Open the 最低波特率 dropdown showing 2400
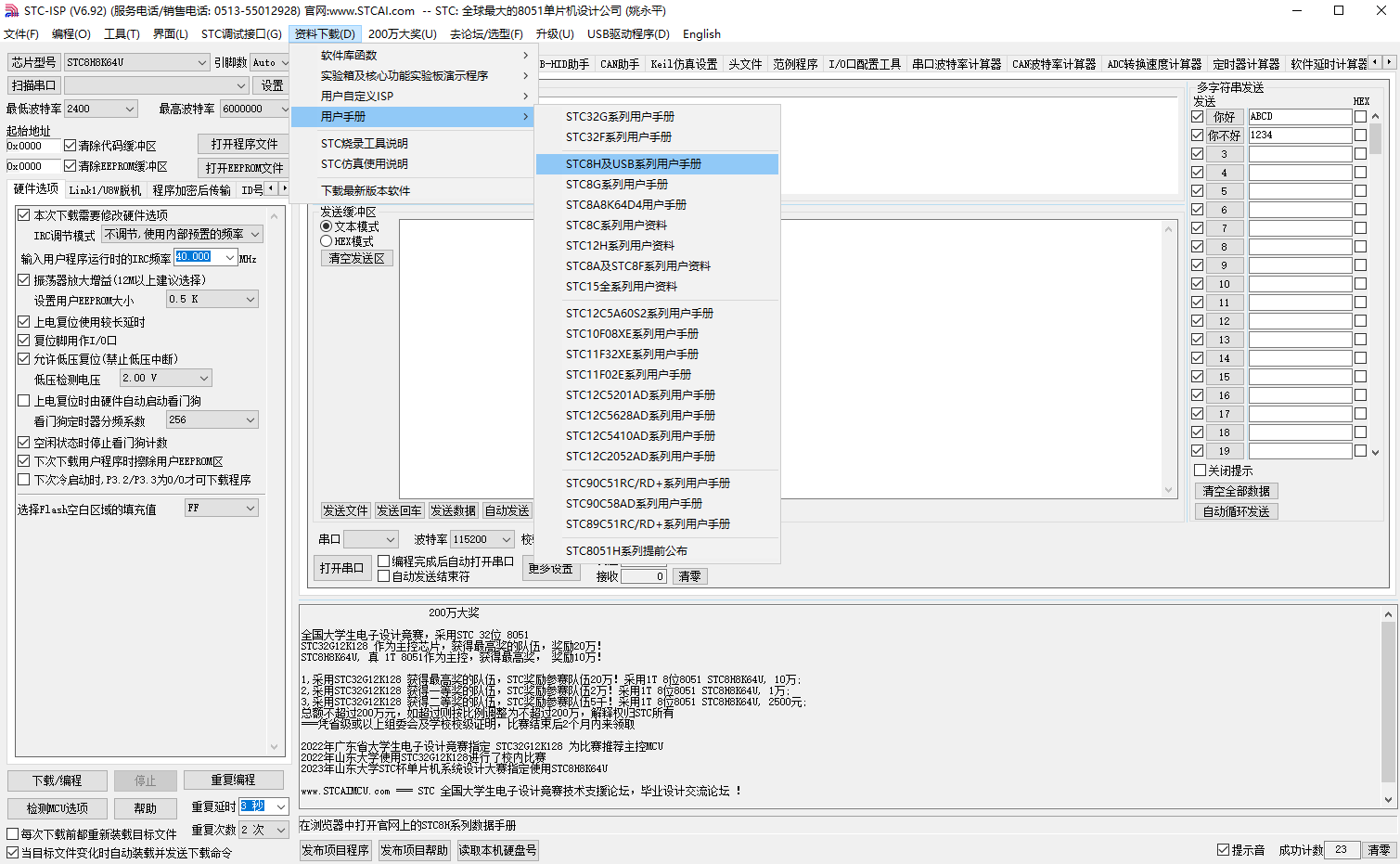 (101, 109)
